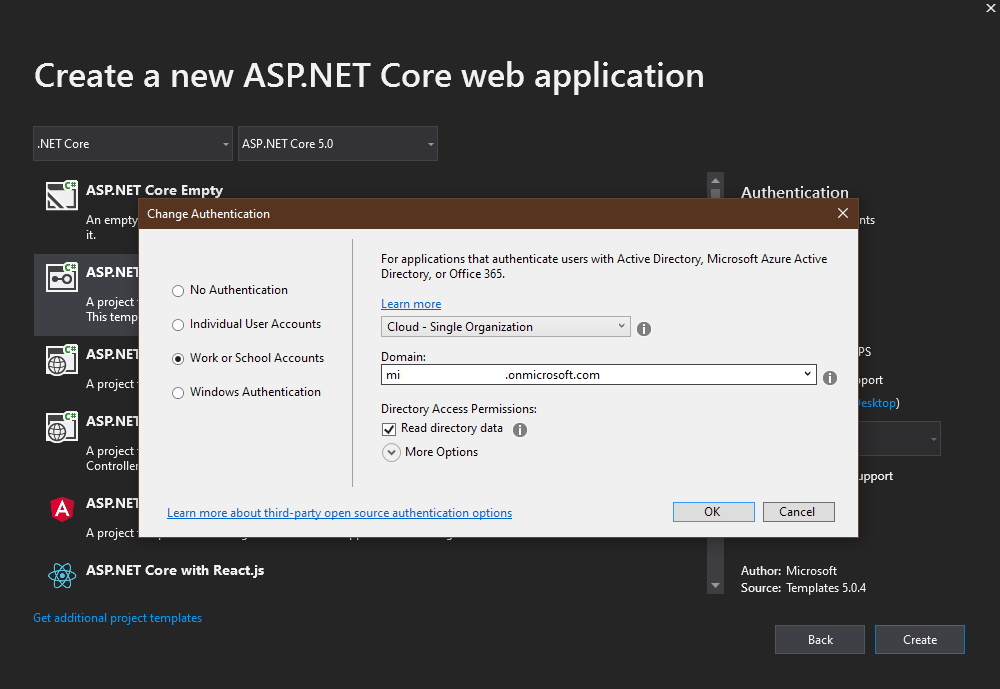Open the .NET Core framework dropdown
Screen dimensions: 1000x689
click(x=133, y=144)
